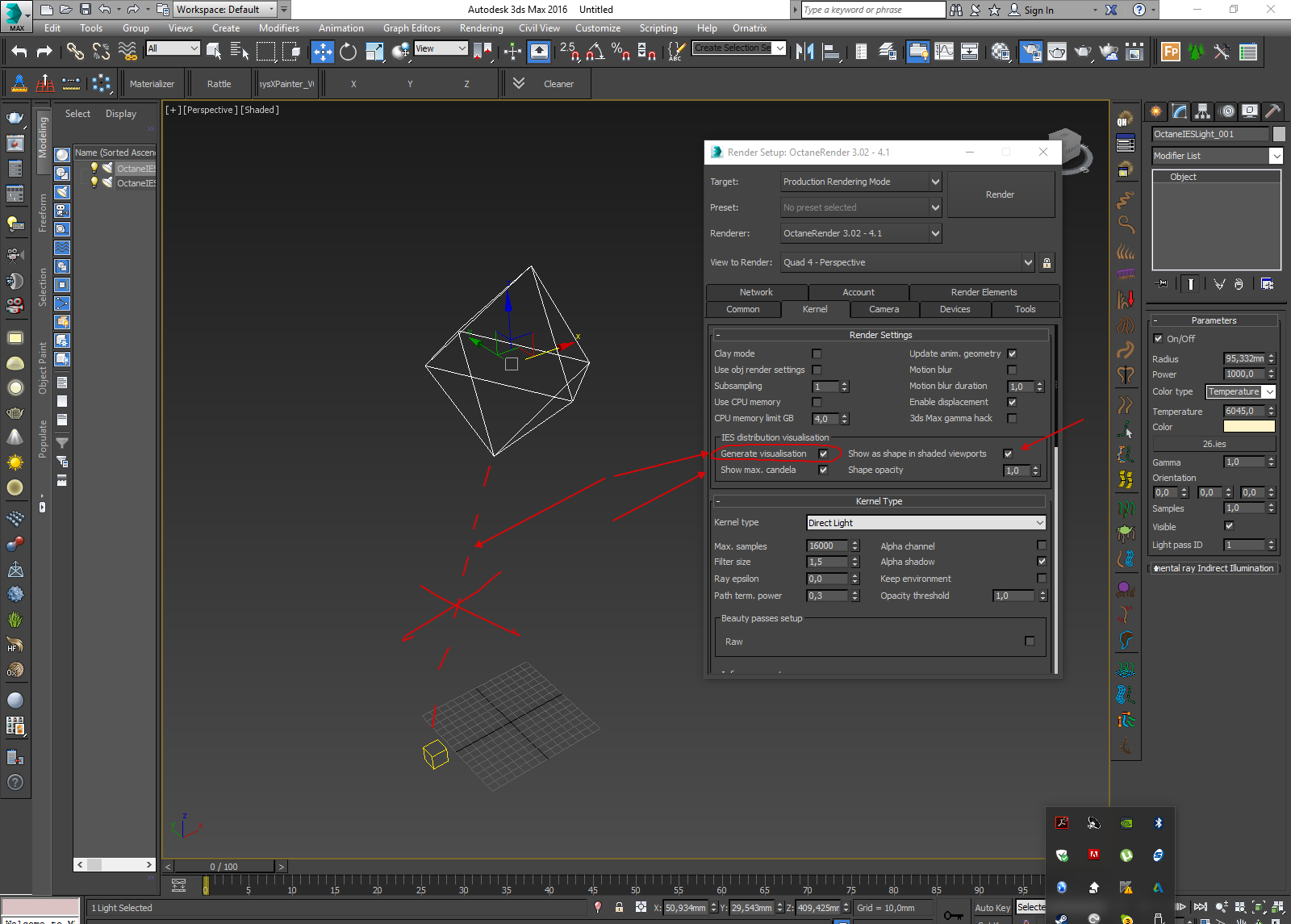Open the Hierarchy command panel
This screenshot has width=1291, height=924.
click(x=1203, y=111)
